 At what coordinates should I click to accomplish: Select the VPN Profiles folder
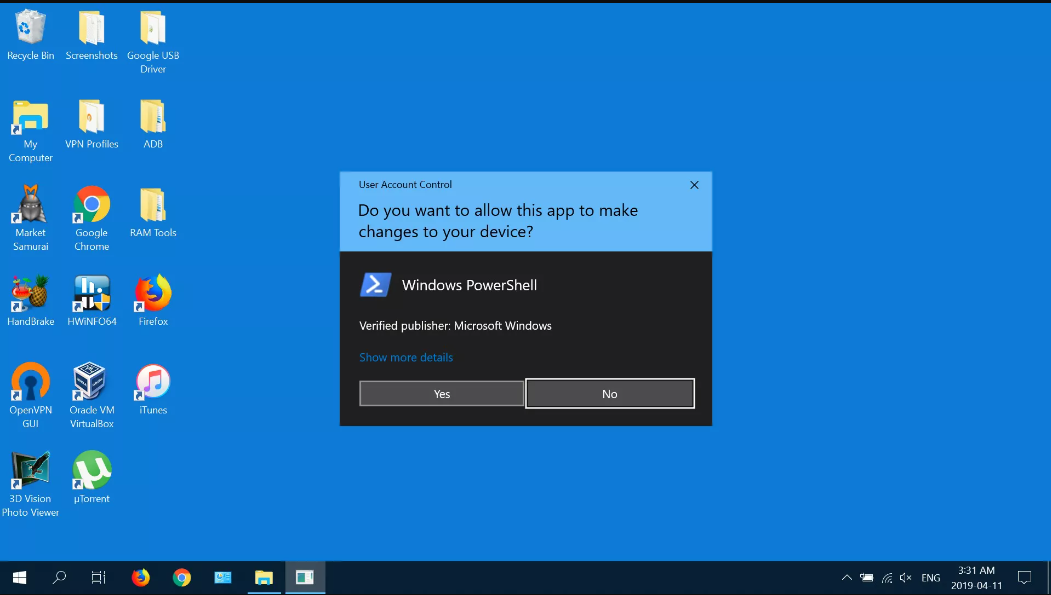click(x=91, y=125)
